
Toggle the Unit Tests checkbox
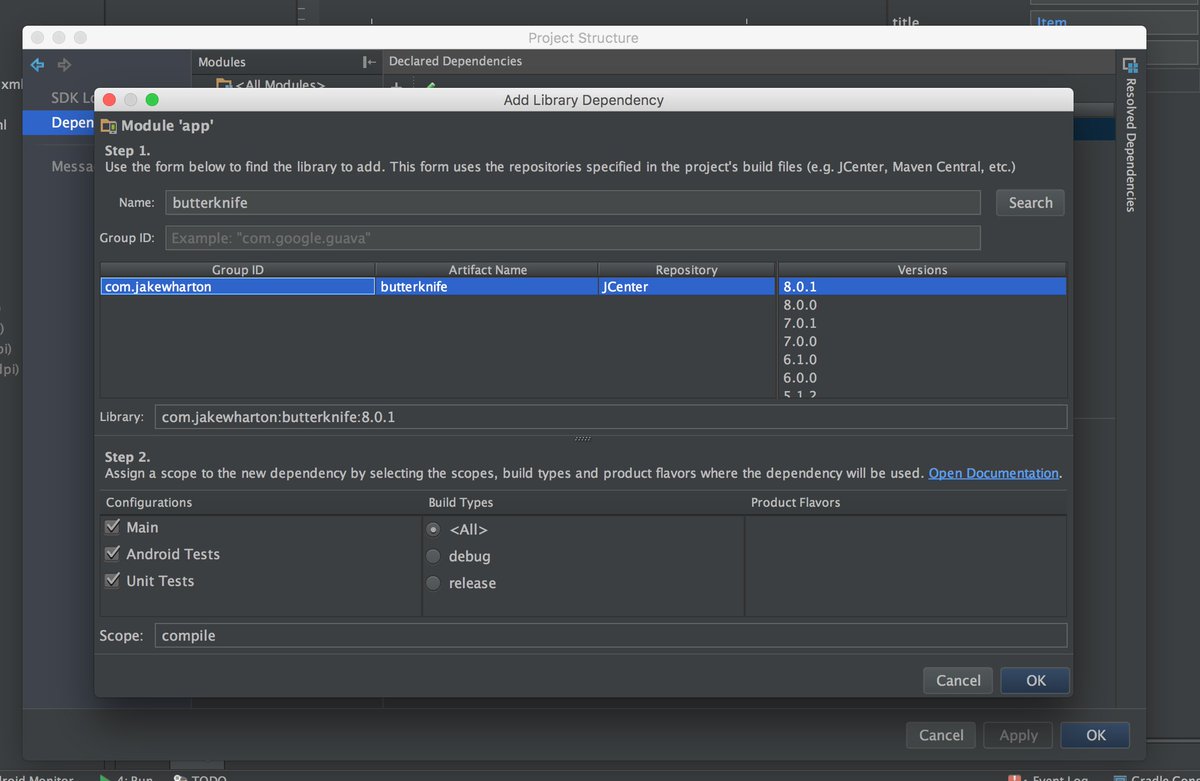point(112,581)
